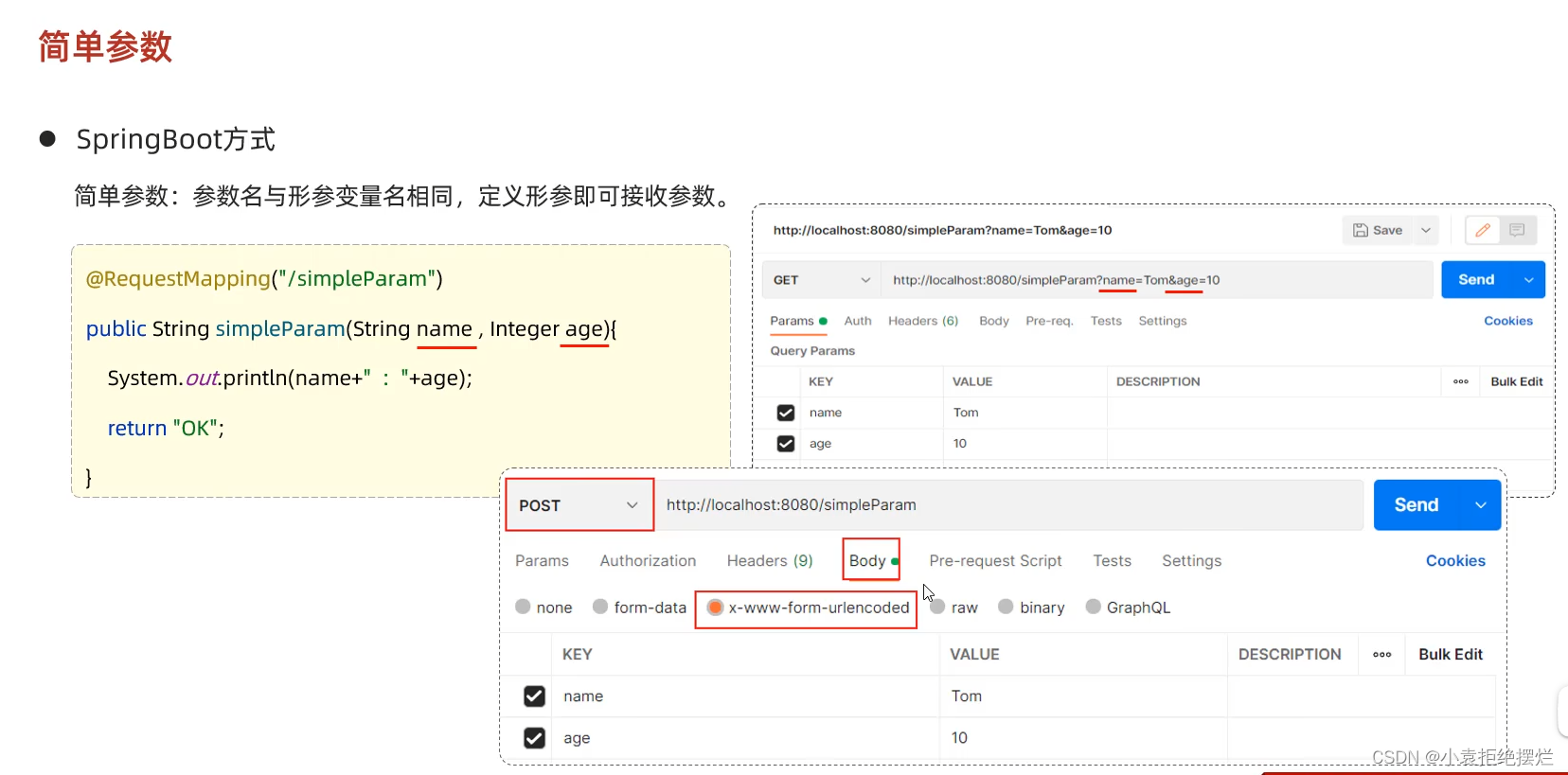Image resolution: width=1568 pixels, height=775 pixels.
Task: Select the binary body type
Action: coord(1006,607)
